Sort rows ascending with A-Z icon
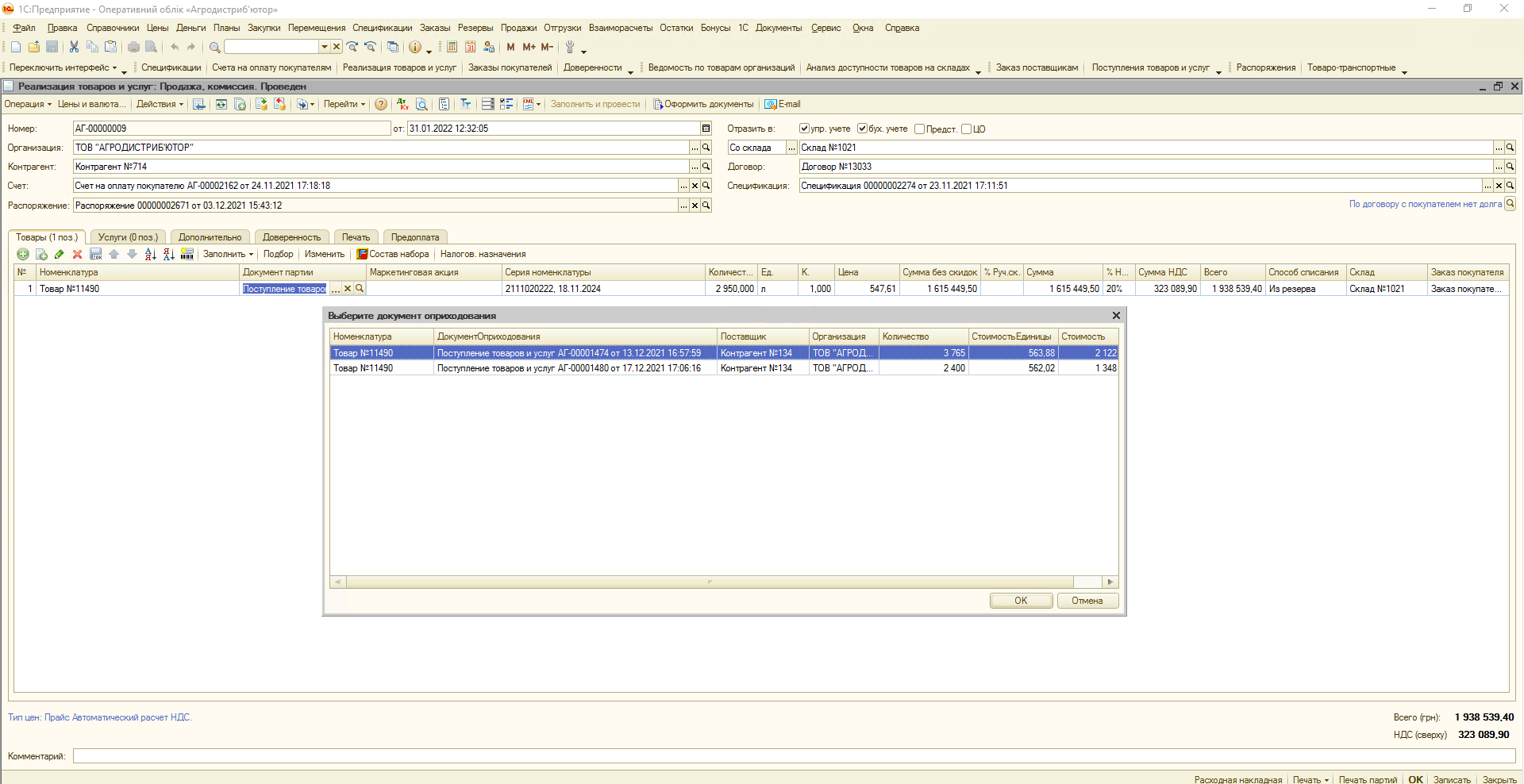 coord(150,254)
